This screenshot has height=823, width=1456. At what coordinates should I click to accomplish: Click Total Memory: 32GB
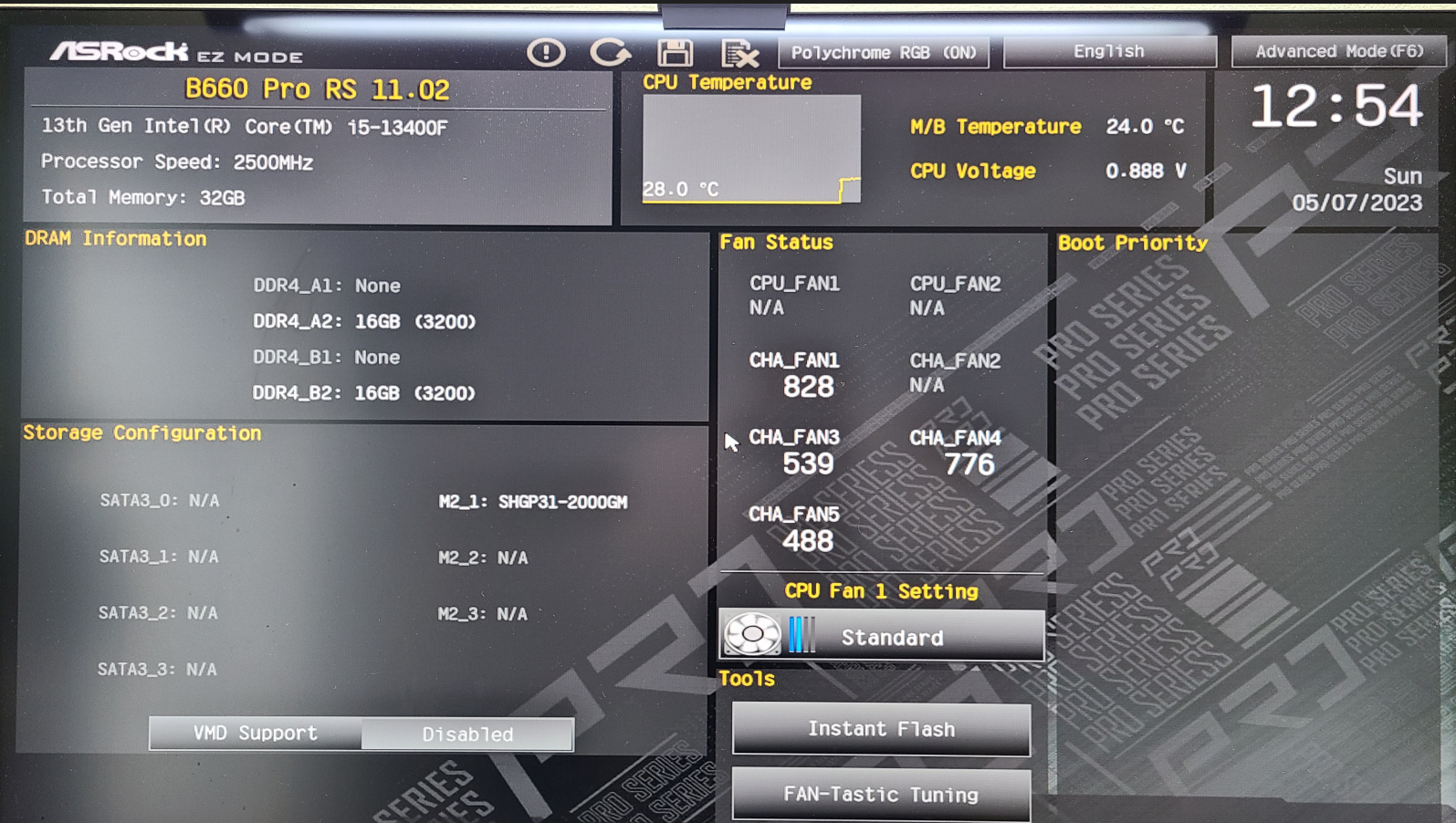[x=143, y=197]
